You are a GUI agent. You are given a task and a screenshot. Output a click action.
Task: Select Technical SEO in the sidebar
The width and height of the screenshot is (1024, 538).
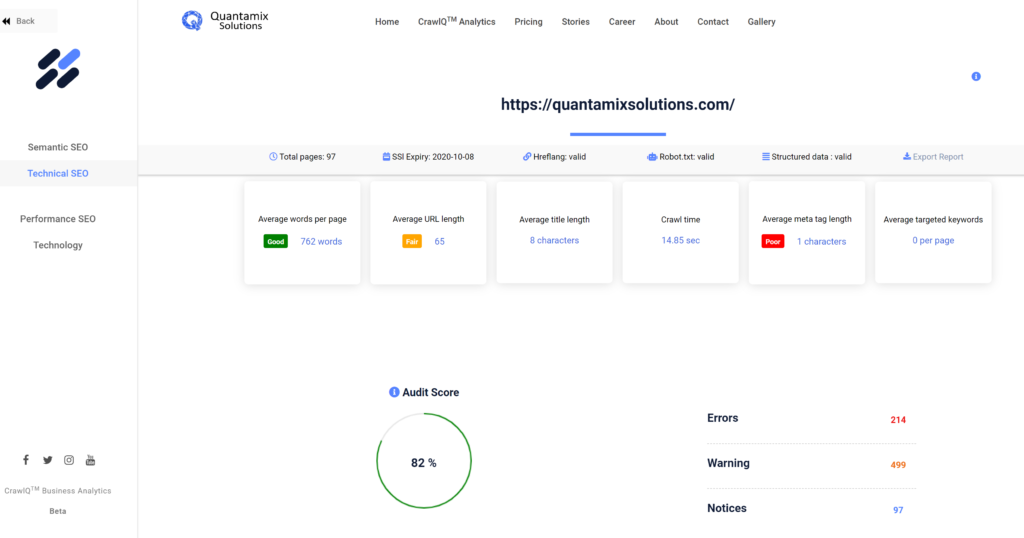click(x=58, y=173)
